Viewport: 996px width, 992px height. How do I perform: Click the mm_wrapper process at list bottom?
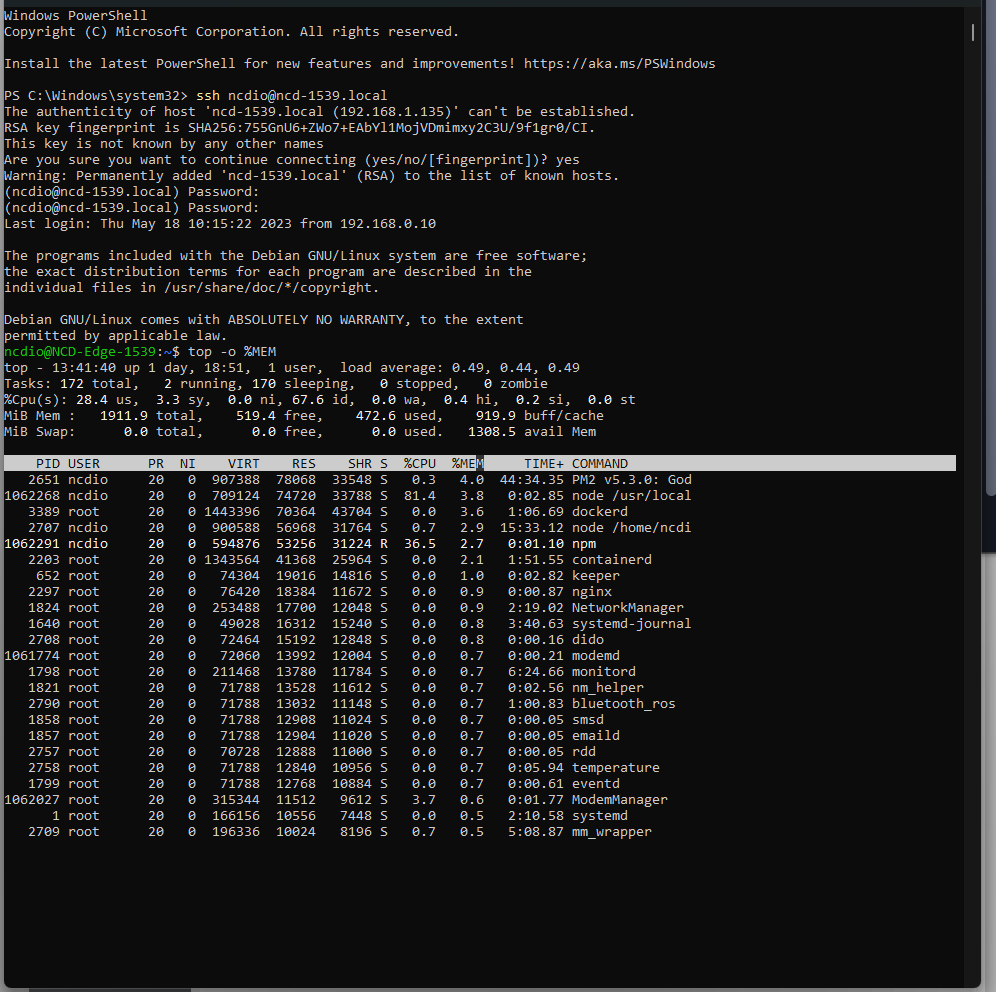tap(611, 832)
